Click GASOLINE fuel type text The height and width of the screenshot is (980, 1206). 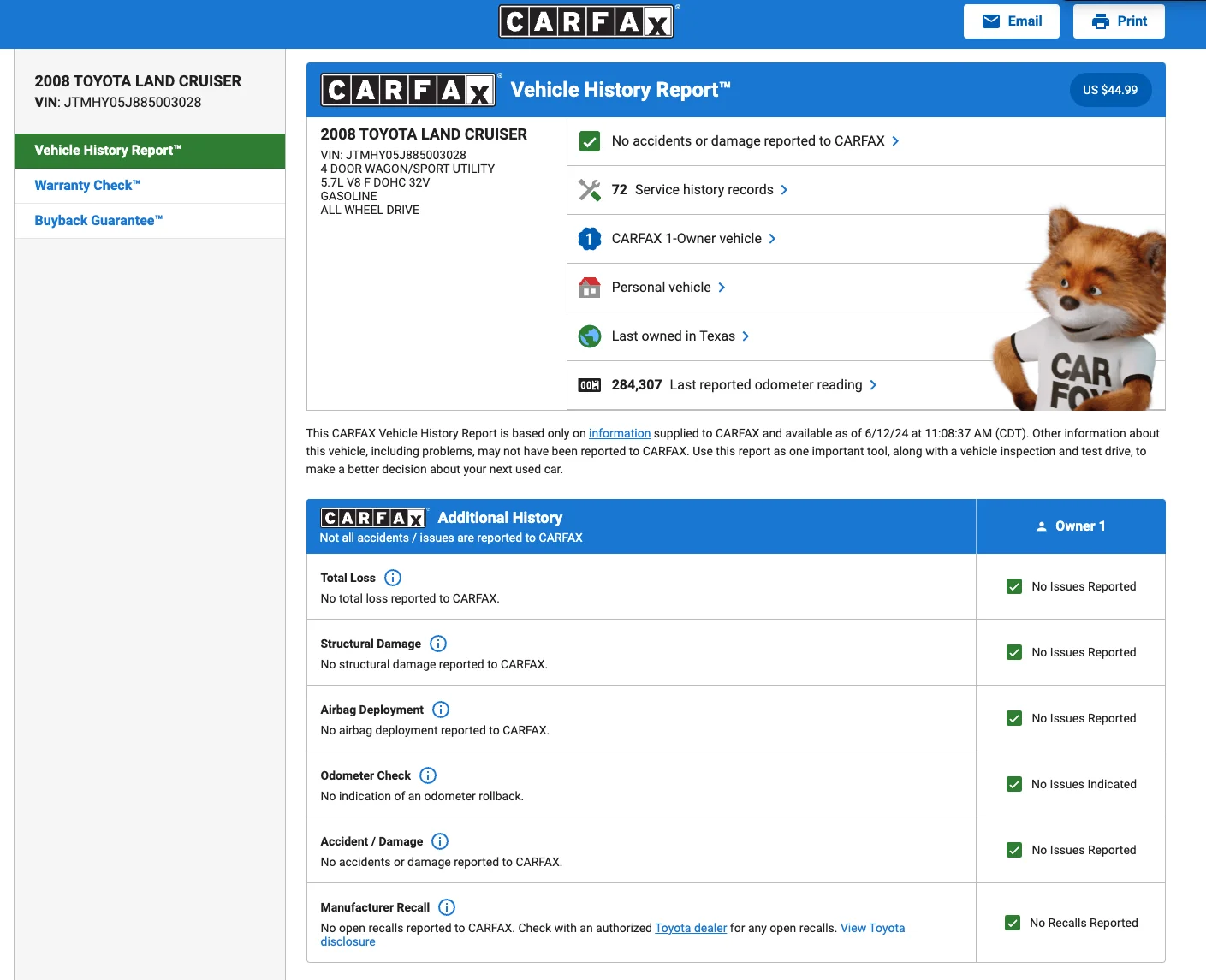[x=348, y=196]
